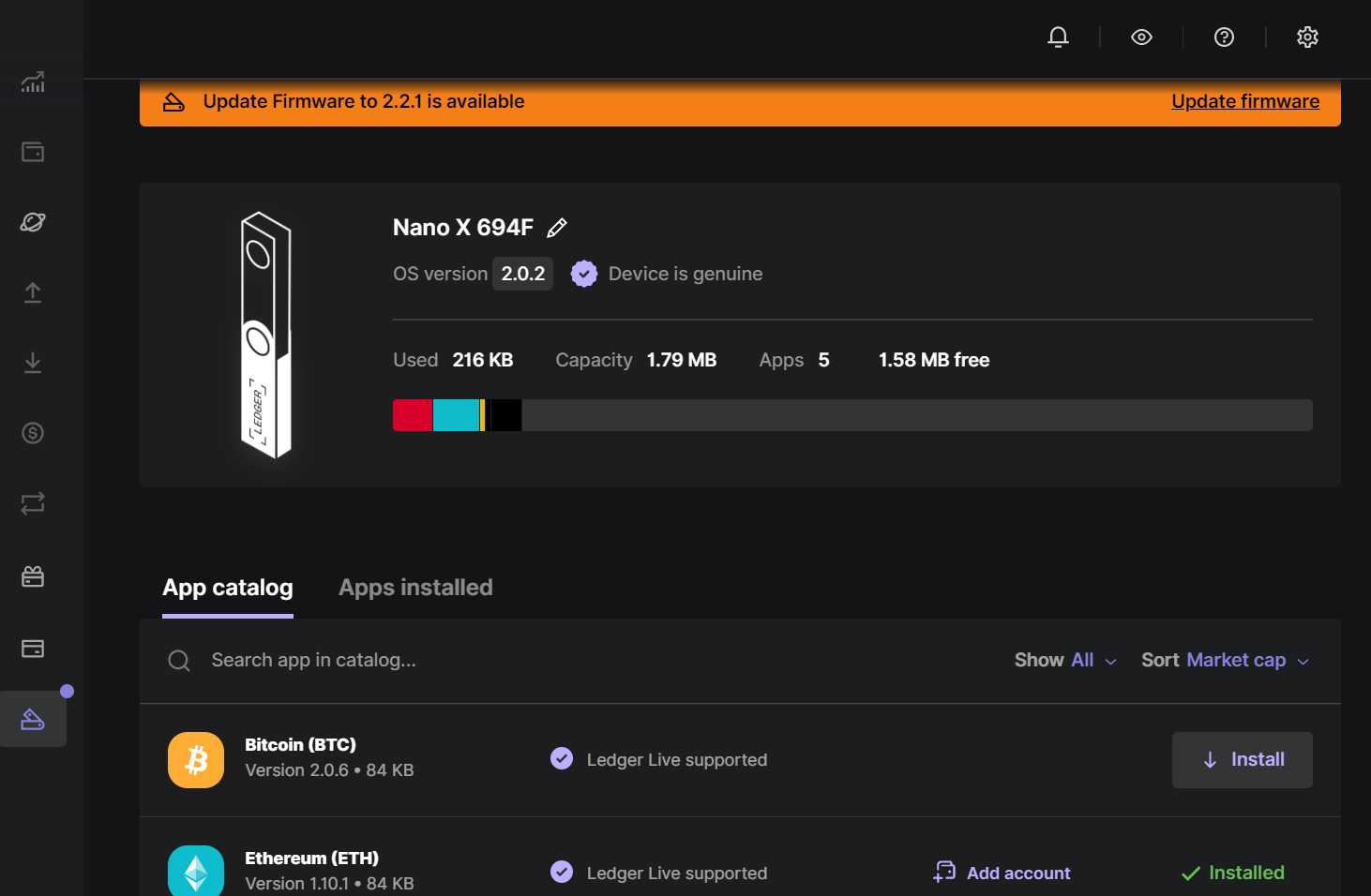Click the search magnifier icon
1371x896 pixels.
click(179, 661)
